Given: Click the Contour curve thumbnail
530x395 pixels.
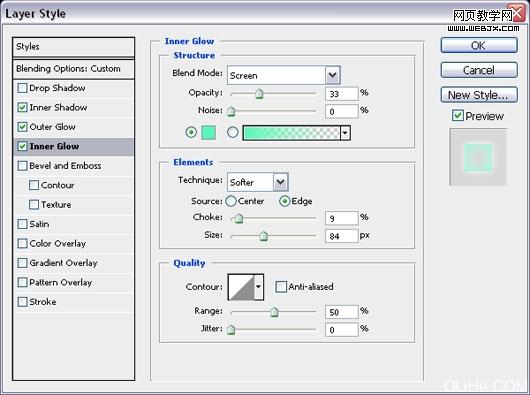Looking at the screenshot, I should [x=241, y=287].
